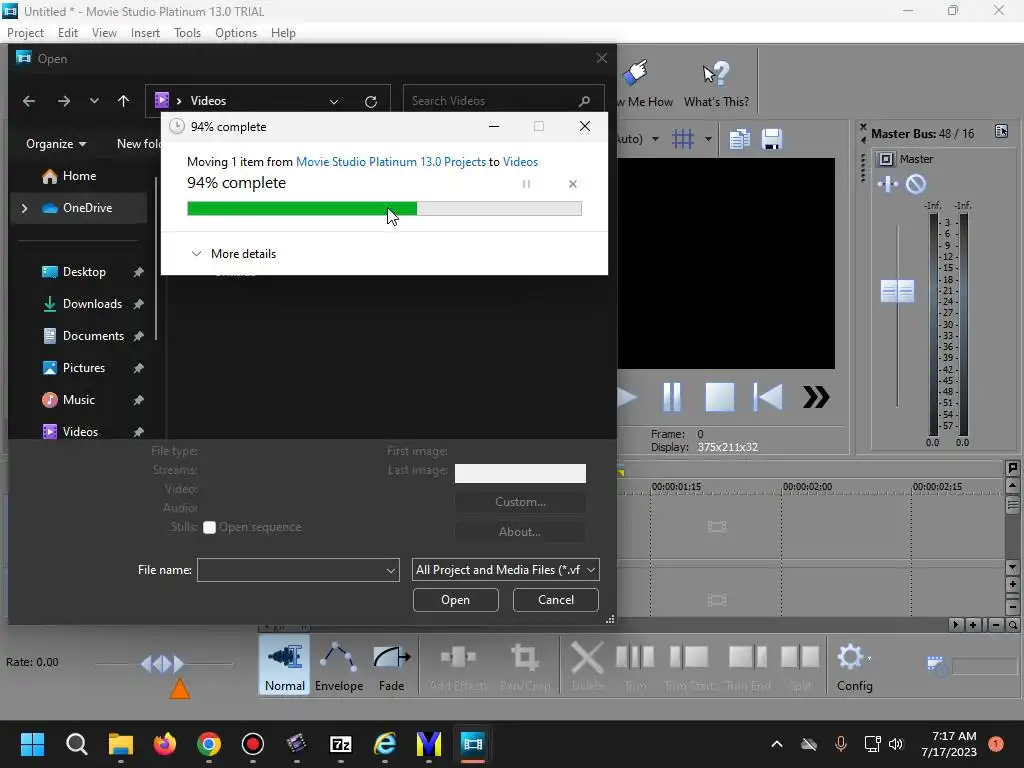Follow the Videos destination link
Viewport: 1024px width, 768px height.
520,162
